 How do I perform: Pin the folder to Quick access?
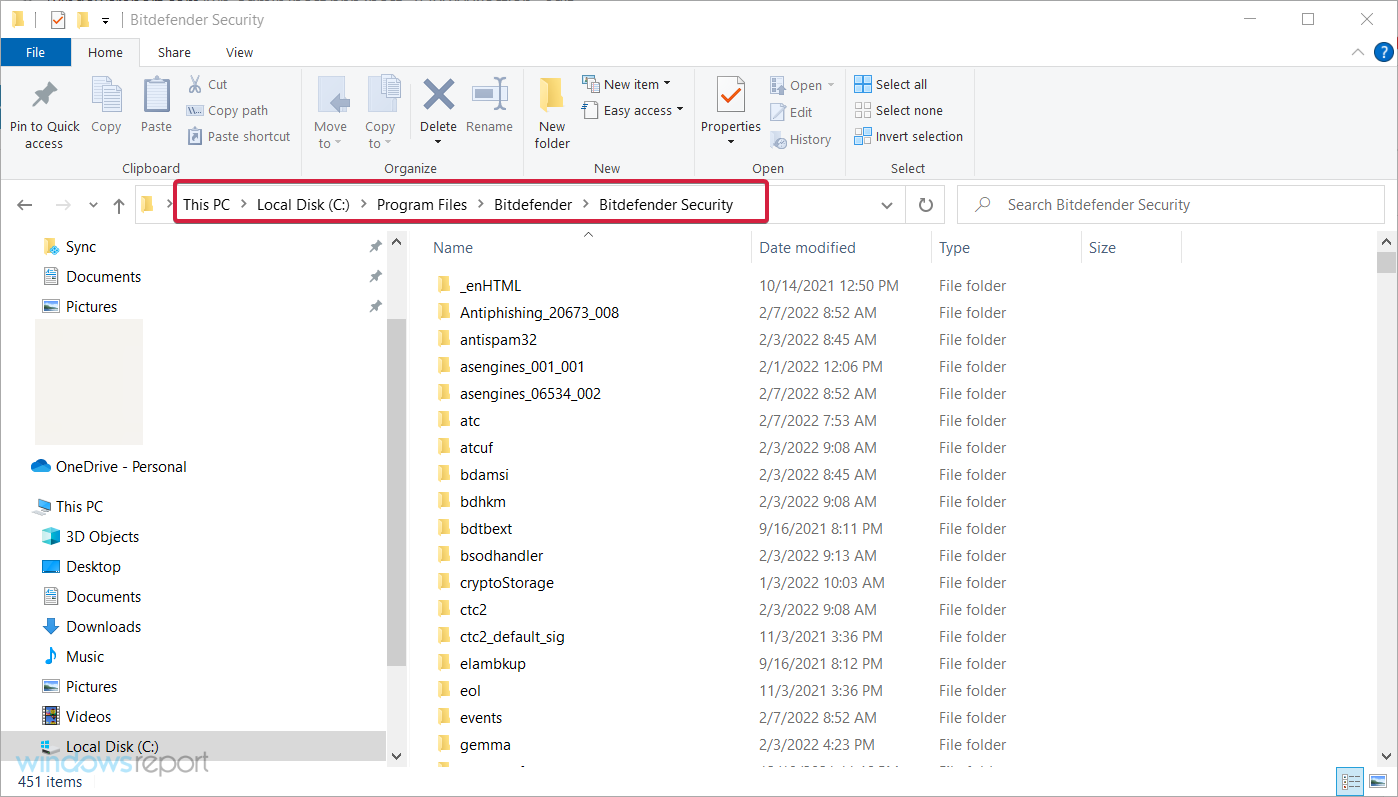point(44,114)
